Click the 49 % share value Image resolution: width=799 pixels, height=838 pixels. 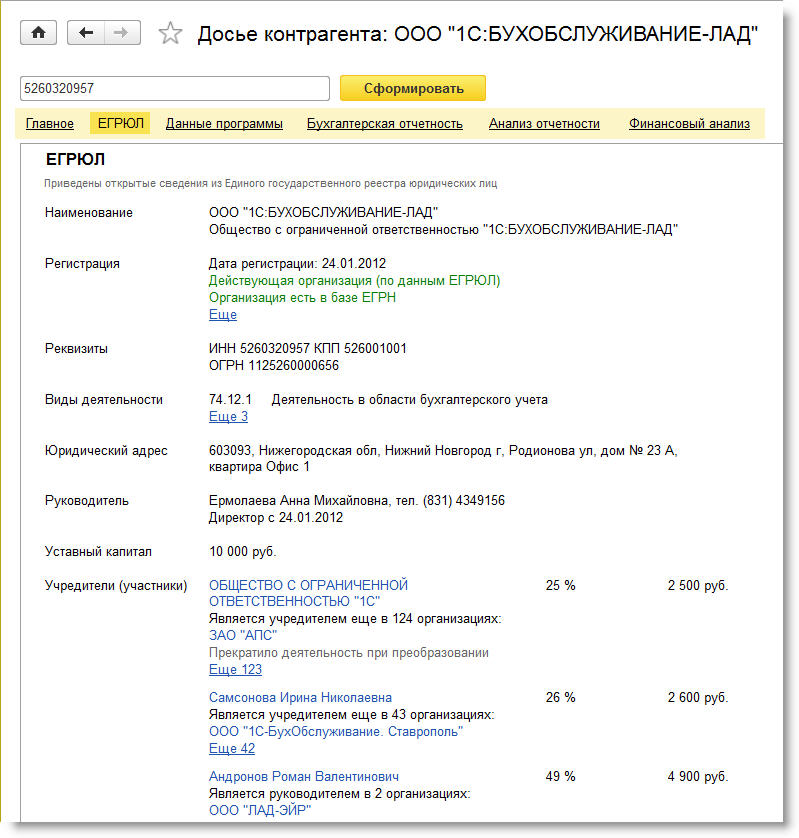(x=561, y=777)
